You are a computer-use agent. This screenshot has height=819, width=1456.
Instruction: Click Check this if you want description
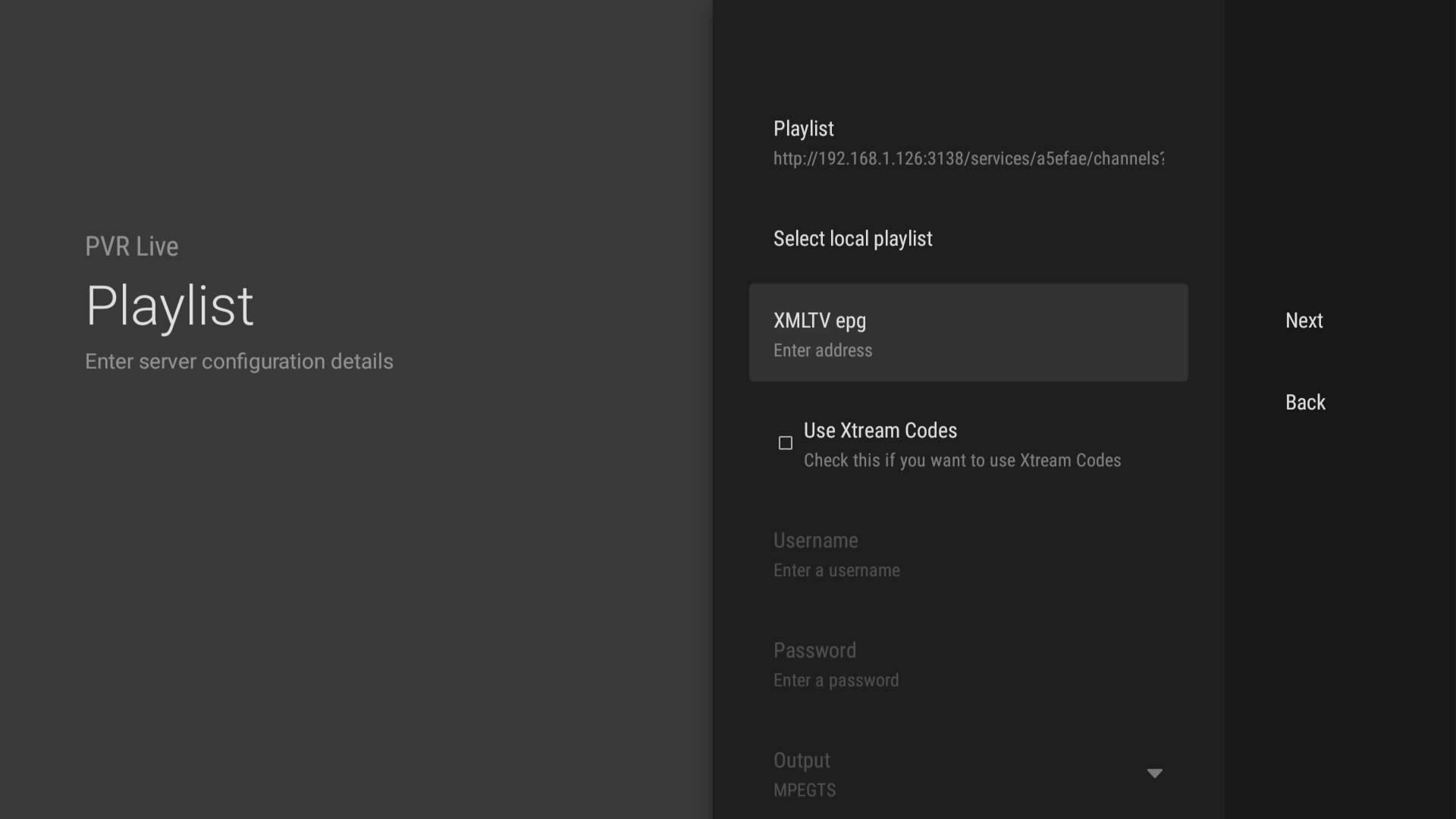[962, 461]
